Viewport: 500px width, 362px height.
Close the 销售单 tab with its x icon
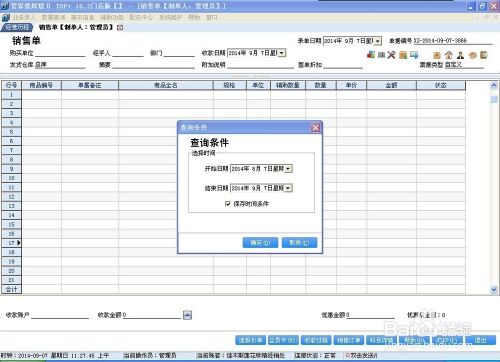pos(120,28)
